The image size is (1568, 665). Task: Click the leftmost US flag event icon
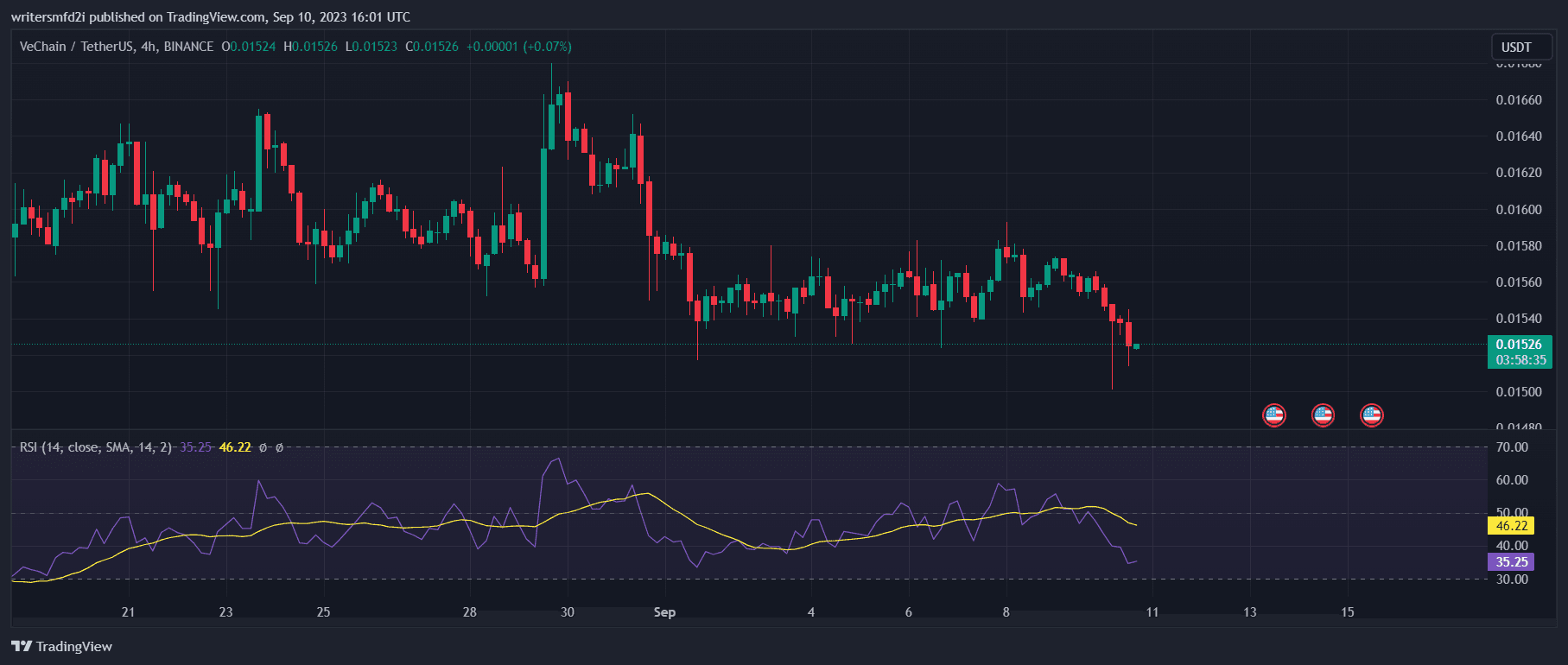point(1273,415)
